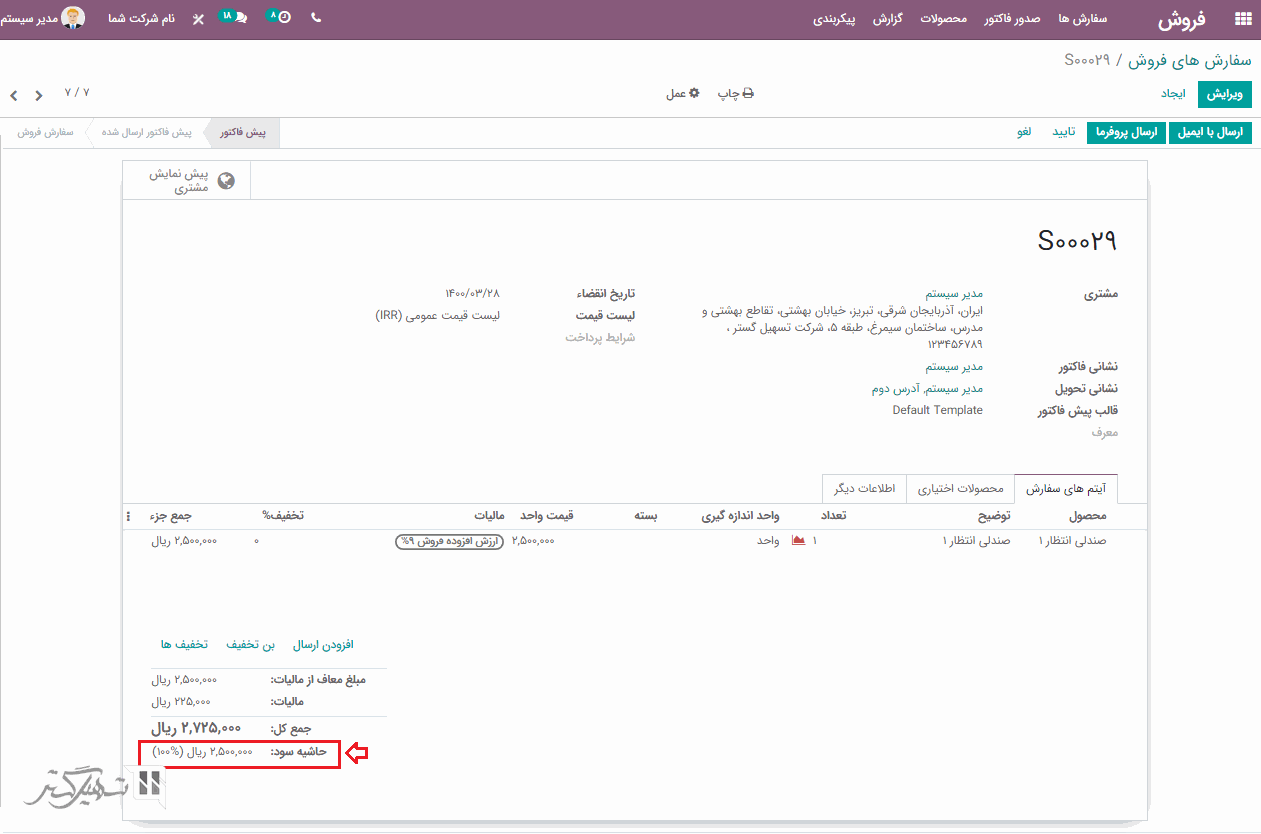Open the activities clock icon
The height and width of the screenshot is (834, 1261).
280,18
